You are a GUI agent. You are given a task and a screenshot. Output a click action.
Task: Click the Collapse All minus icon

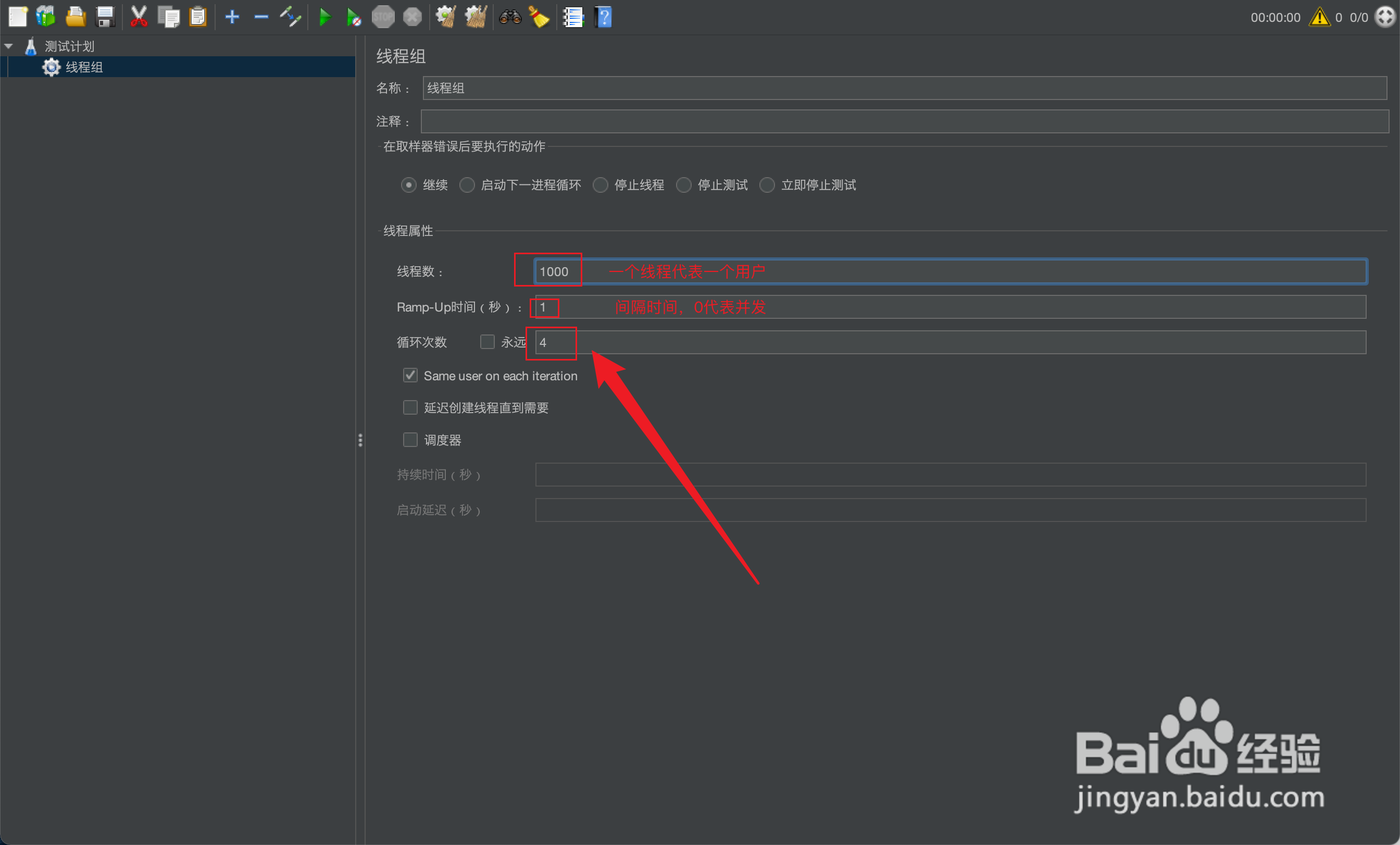tap(261, 17)
